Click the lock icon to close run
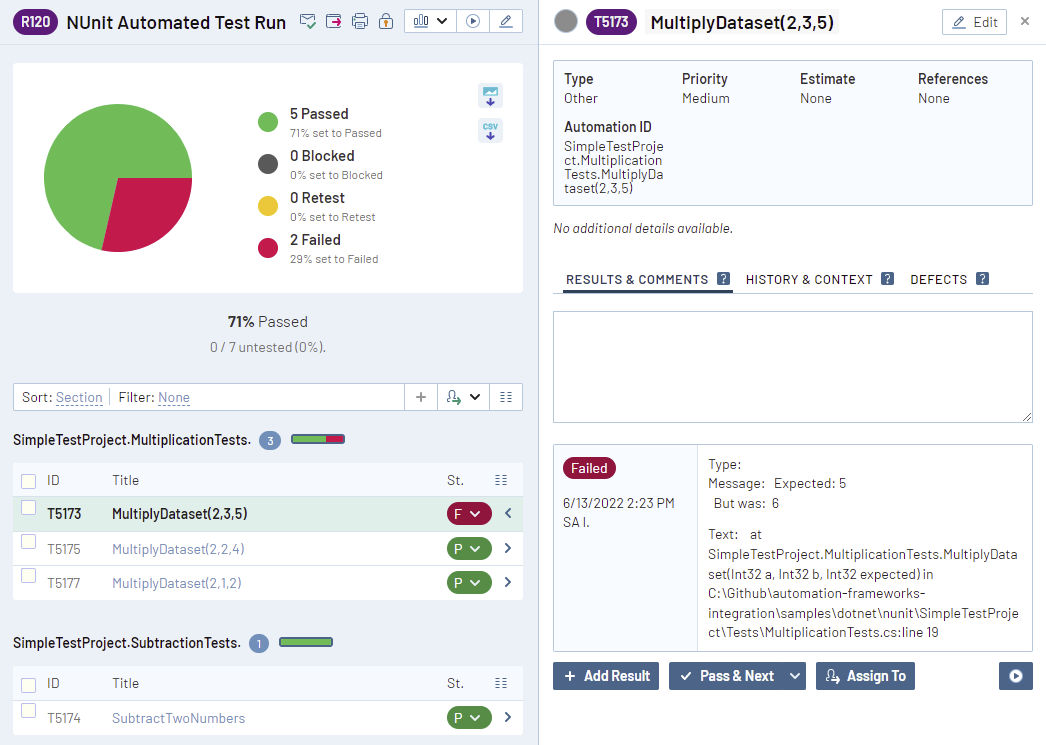 point(385,22)
